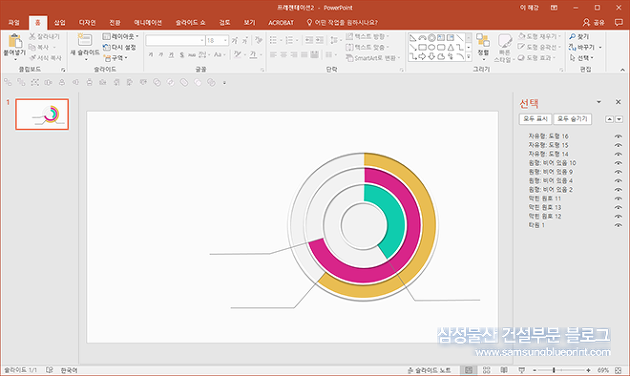Click the text shadow S icon

[x=182, y=55]
